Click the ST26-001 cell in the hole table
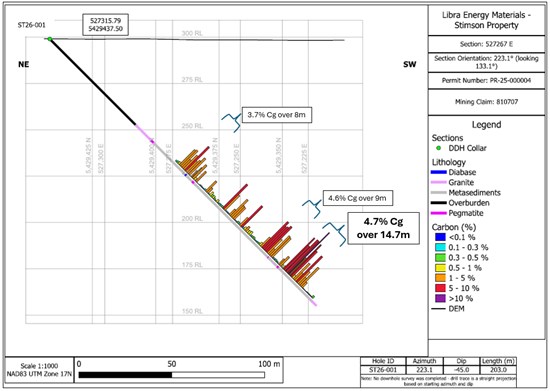 pyautogui.click(x=383, y=370)
